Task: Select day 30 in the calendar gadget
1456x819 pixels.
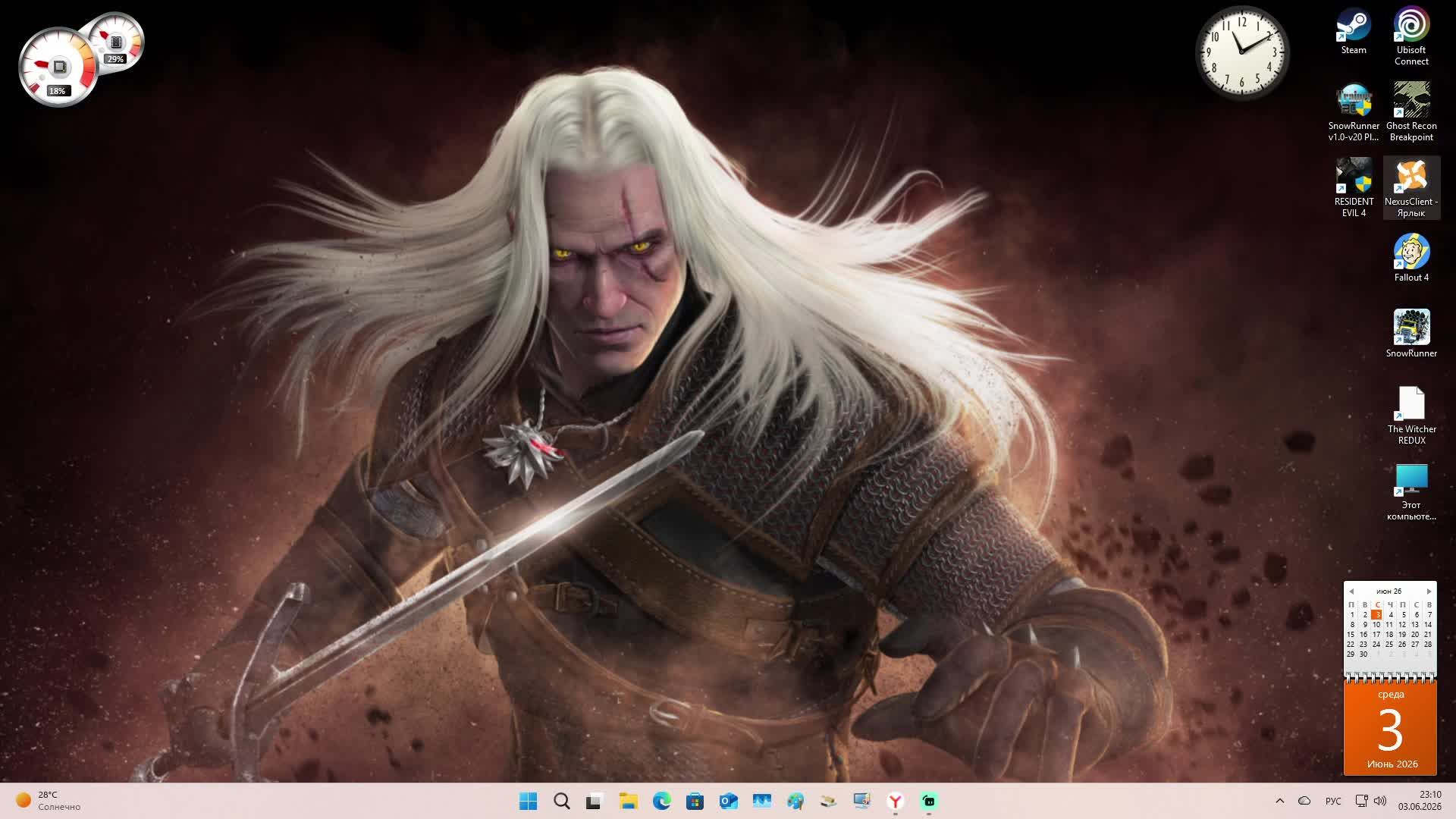Action: click(1363, 654)
